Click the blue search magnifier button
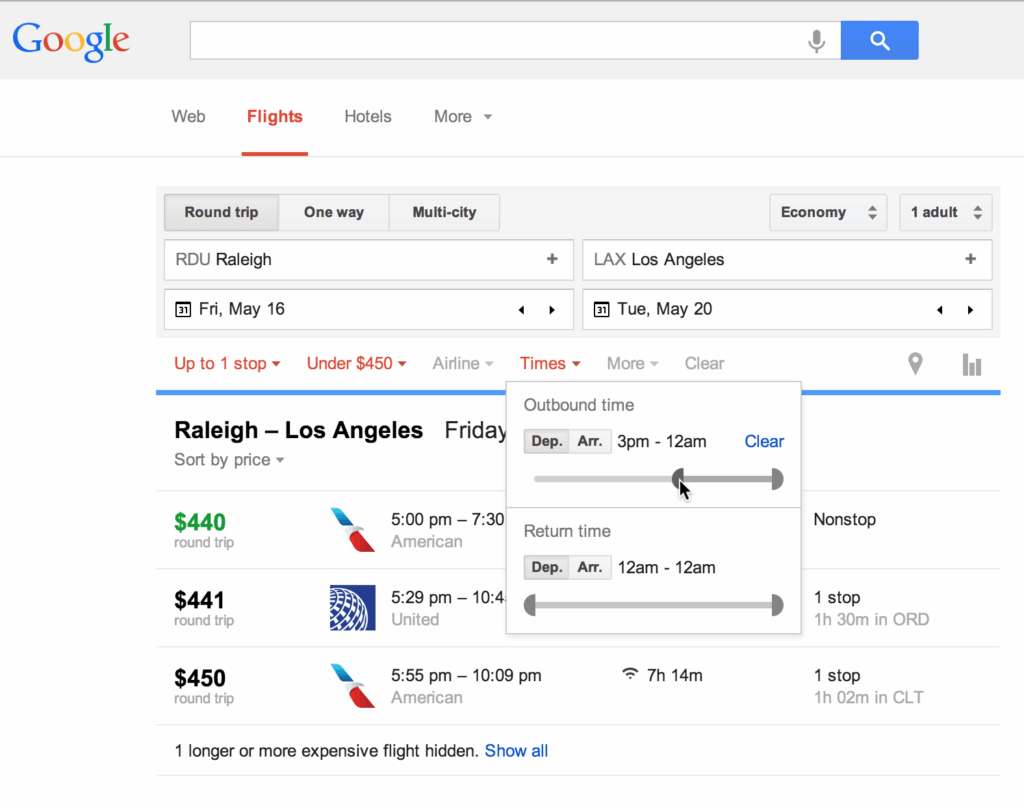 coord(879,40)
